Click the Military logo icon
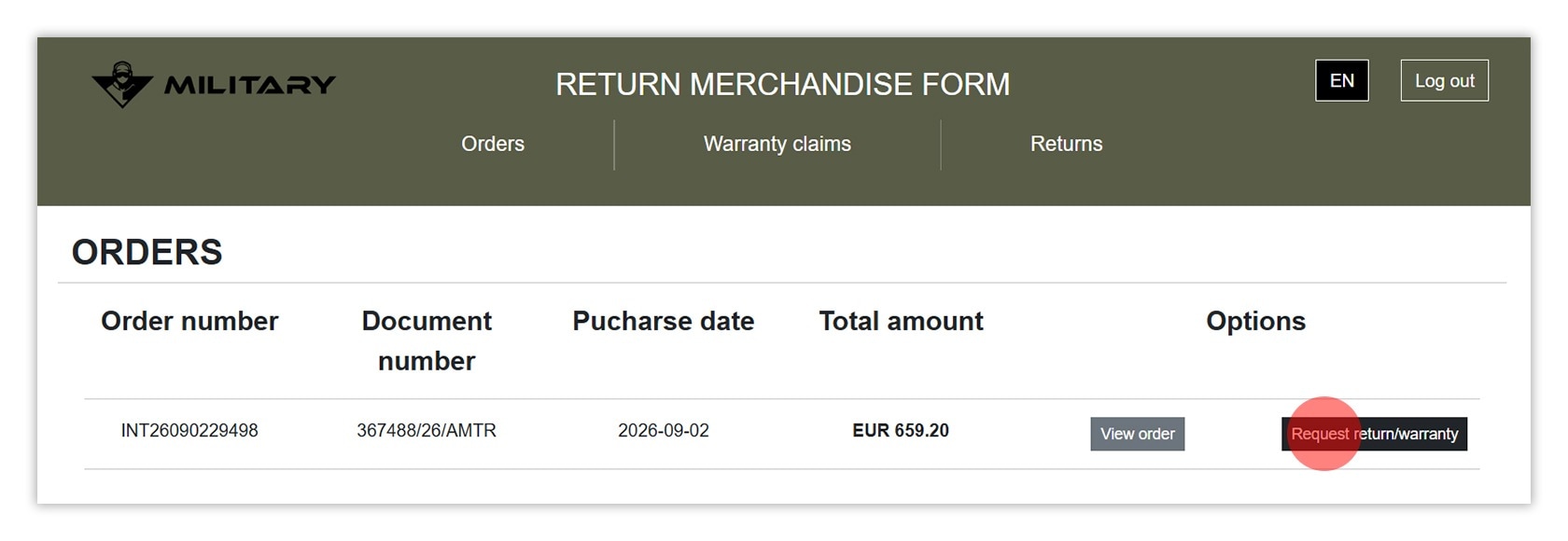 (122, 85)
